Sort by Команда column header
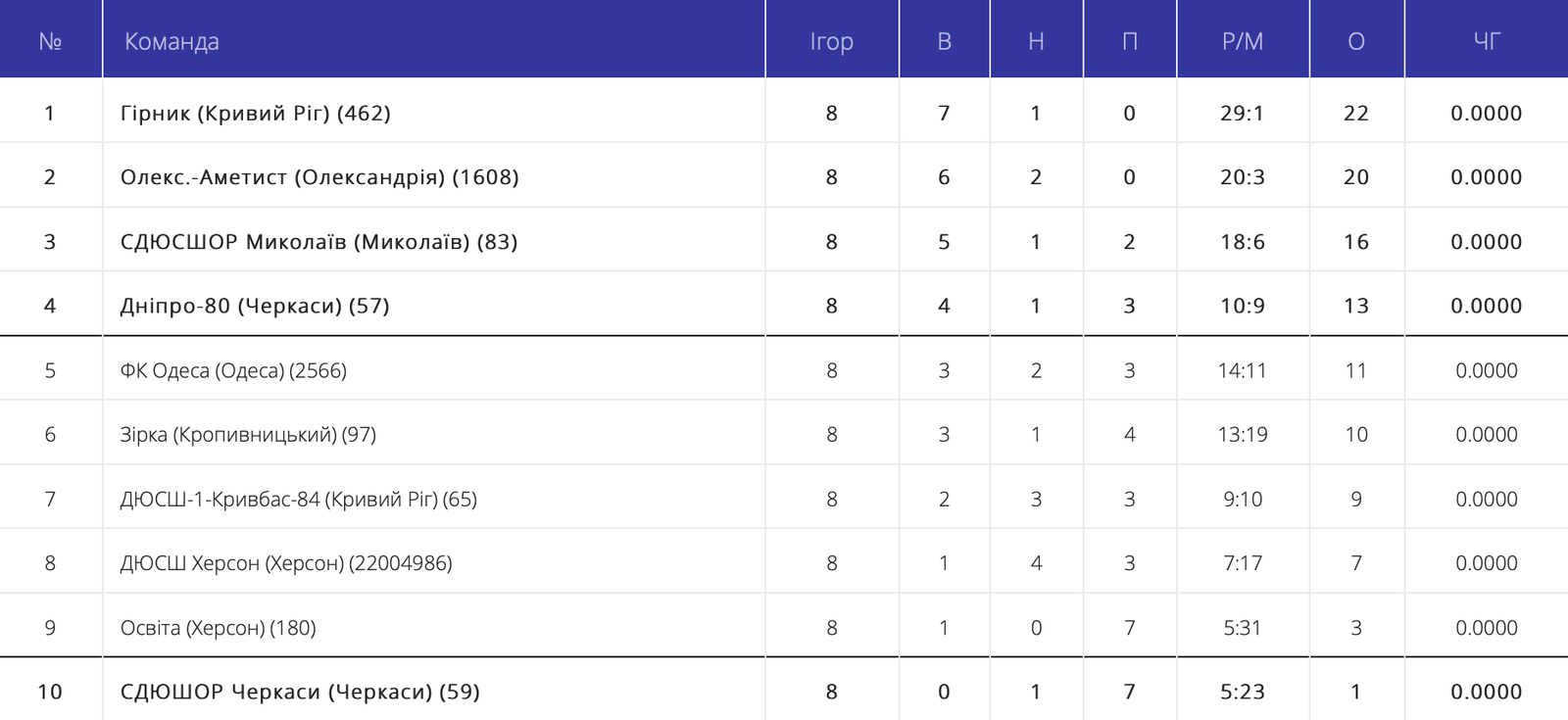The image size is (1568, 720). pos(171,41)
